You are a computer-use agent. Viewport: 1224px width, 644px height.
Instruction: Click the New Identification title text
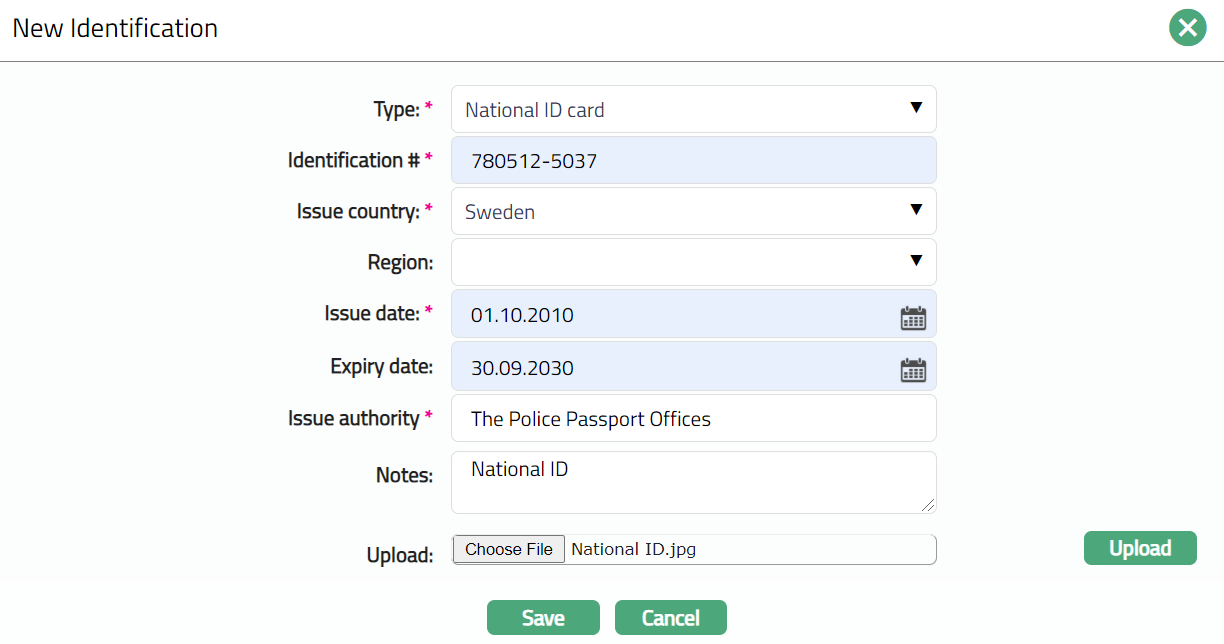tap(115, 28)
